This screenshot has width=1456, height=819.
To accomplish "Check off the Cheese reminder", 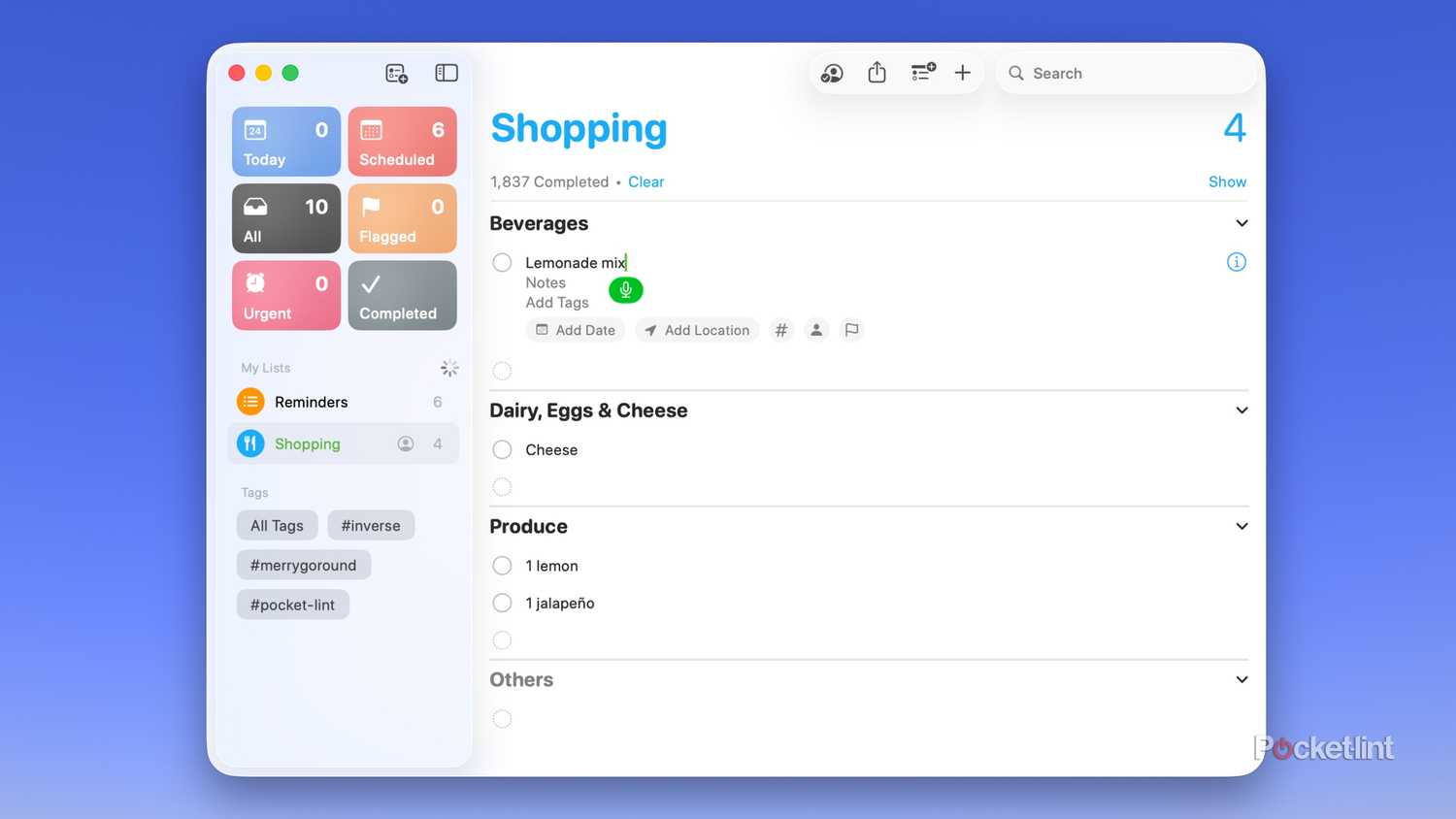I will (x=502, y=450).
